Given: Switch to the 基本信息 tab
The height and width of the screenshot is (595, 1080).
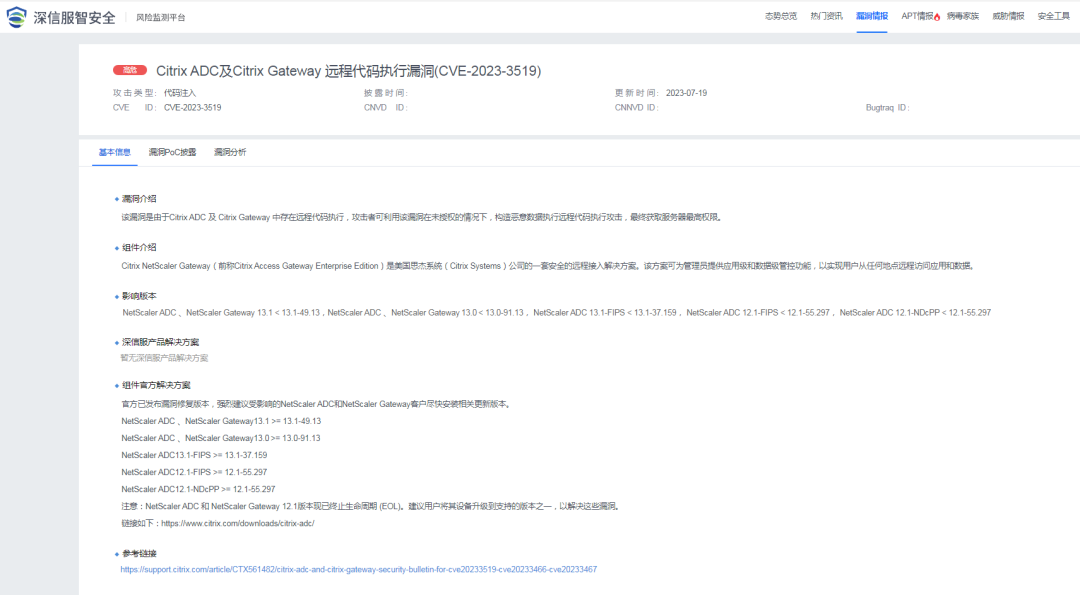Looking at the screenshot, I should [114, 152].
